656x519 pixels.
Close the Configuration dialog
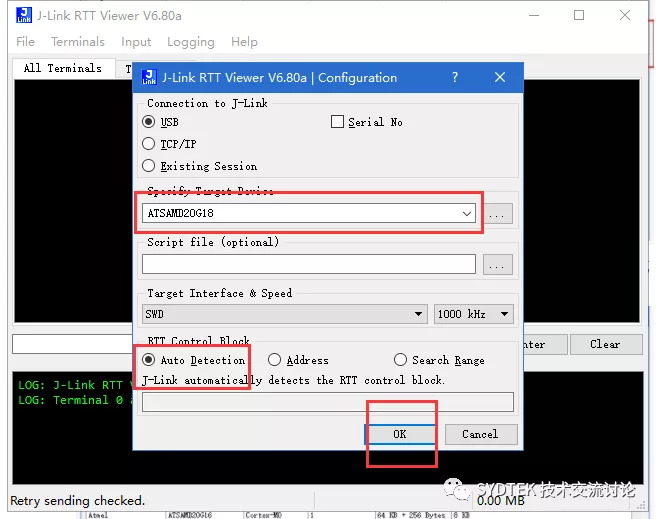tap(500, 77)
